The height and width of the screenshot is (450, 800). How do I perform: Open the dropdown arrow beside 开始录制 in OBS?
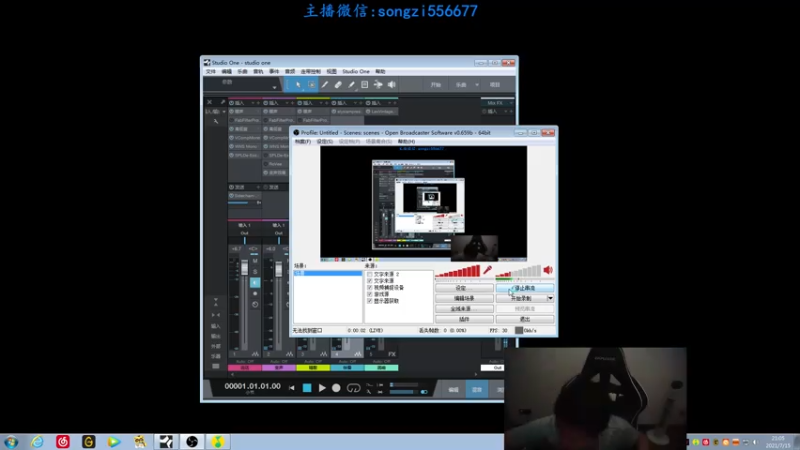point(550,298)
